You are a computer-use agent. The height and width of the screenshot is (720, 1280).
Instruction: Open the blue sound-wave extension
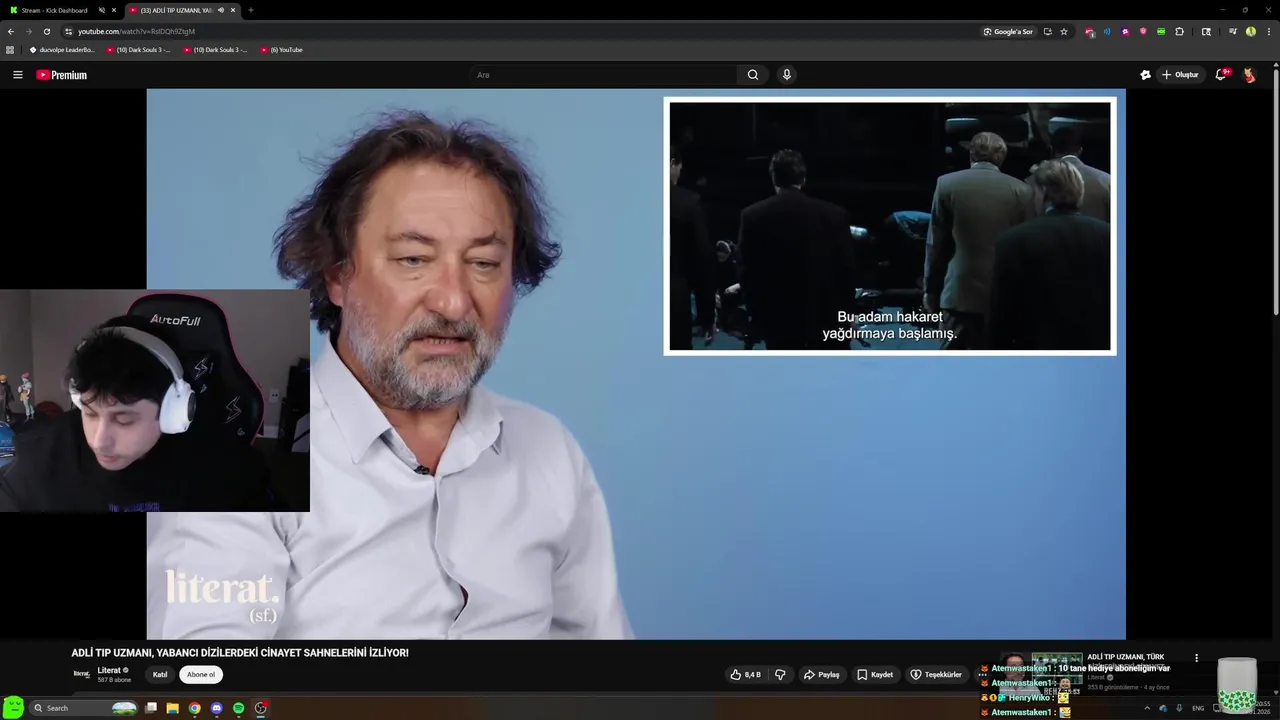[1107, 31]
